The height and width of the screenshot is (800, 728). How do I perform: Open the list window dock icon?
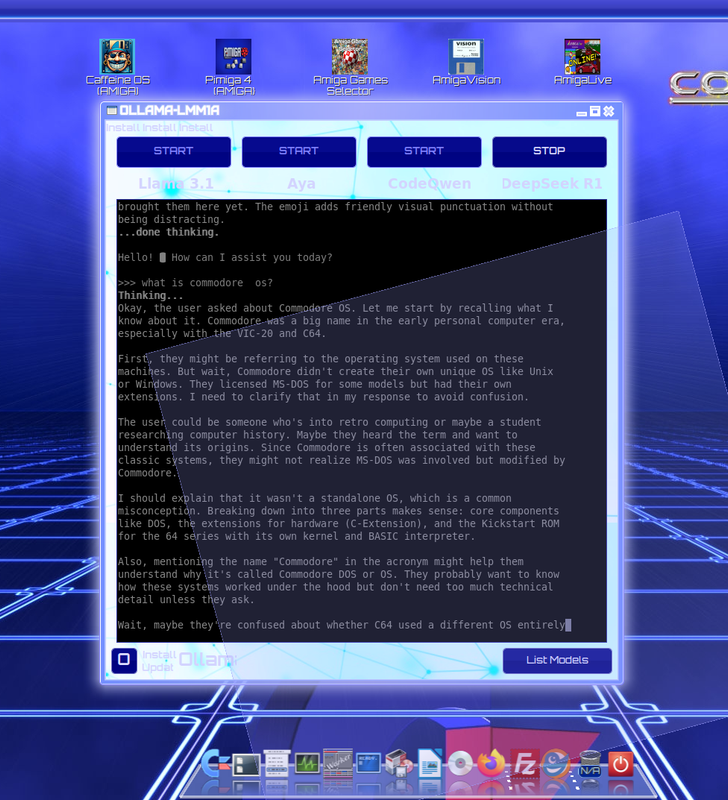(276, 764)
